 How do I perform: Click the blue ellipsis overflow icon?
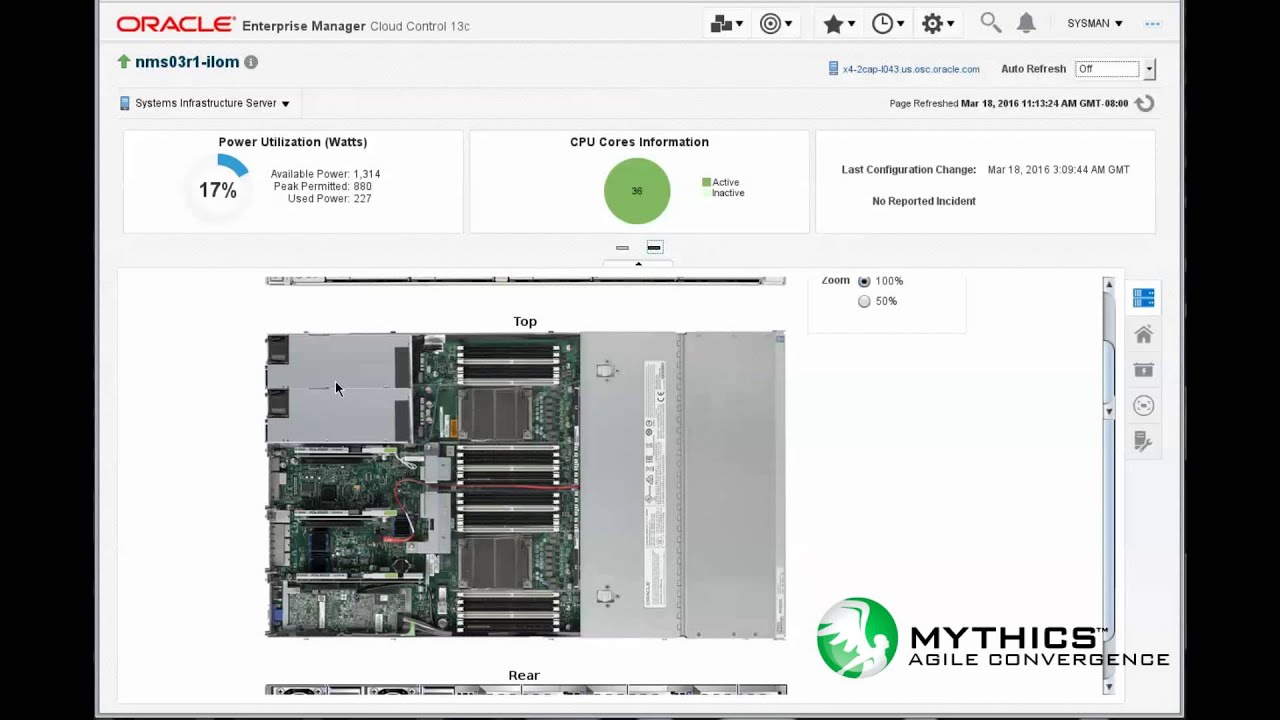[1153, 24]
